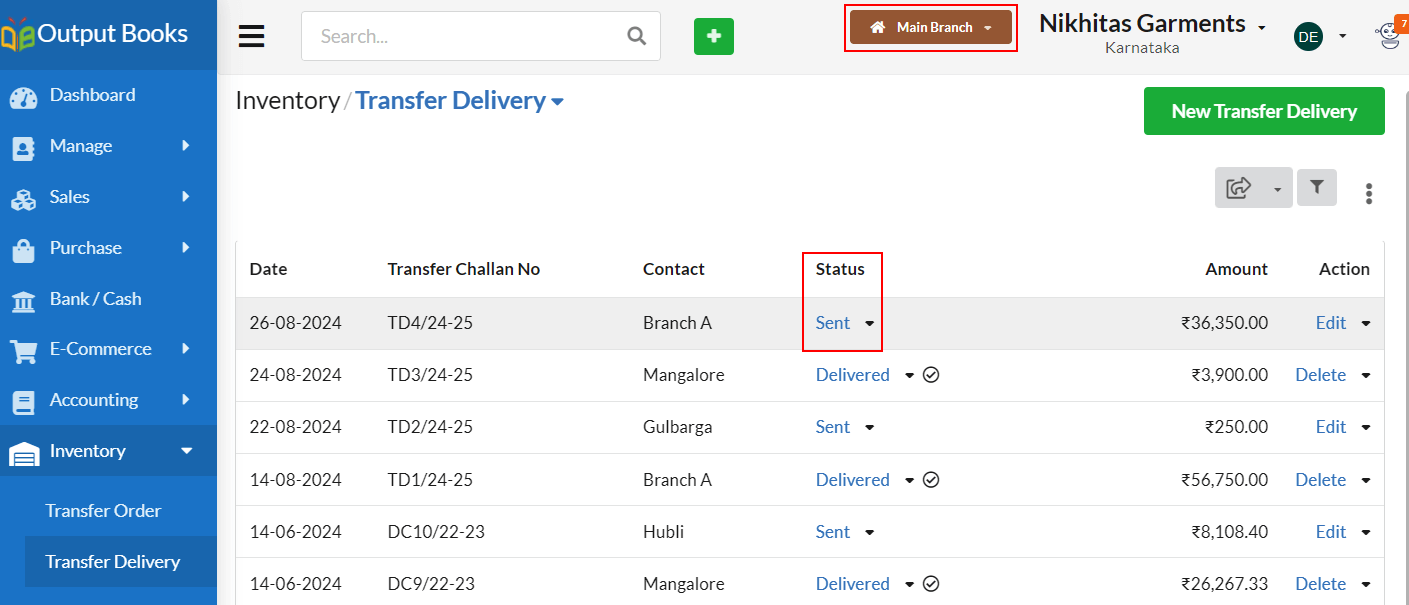Viewport: 1409px width, 605px height.
Task: Expand the Purchase sidebar submenu arrow
Action: click(x=186, y=248)
